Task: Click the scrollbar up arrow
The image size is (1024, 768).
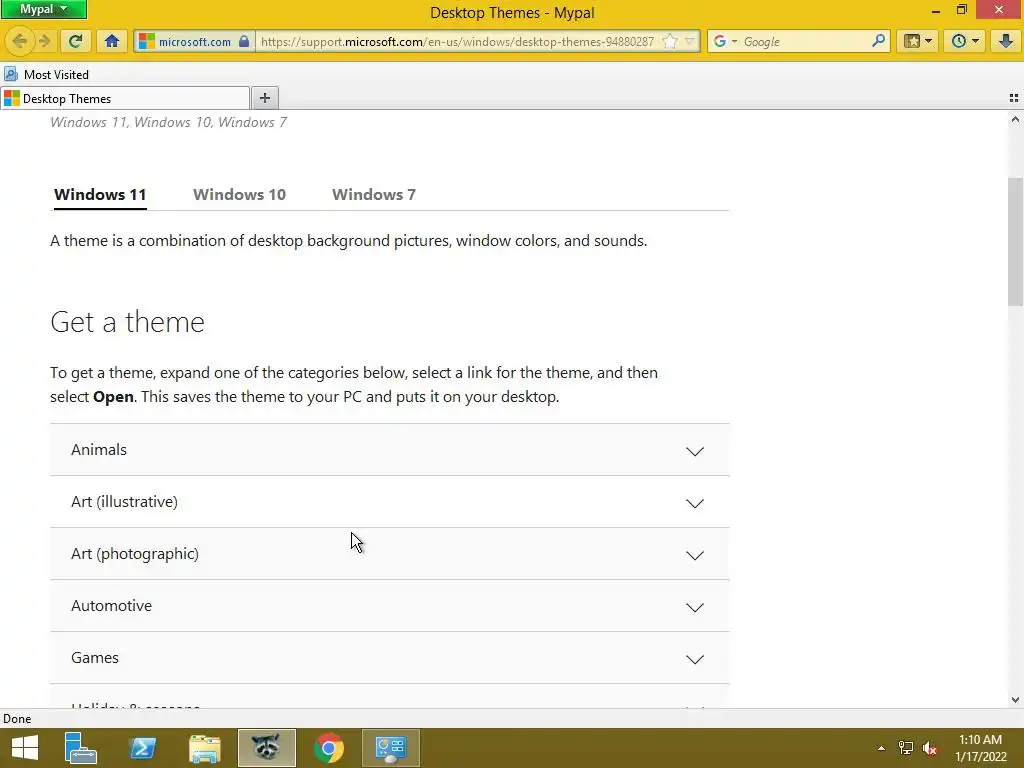Action: tap(1015, 120)
